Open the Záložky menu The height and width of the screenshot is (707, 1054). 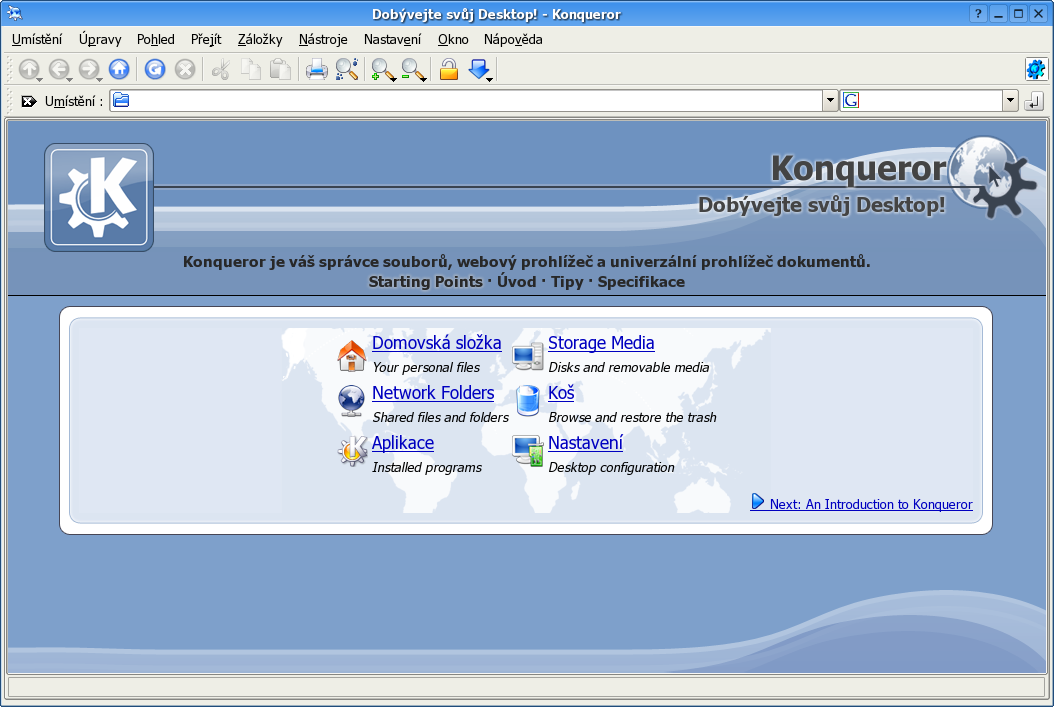pos(260,40)
